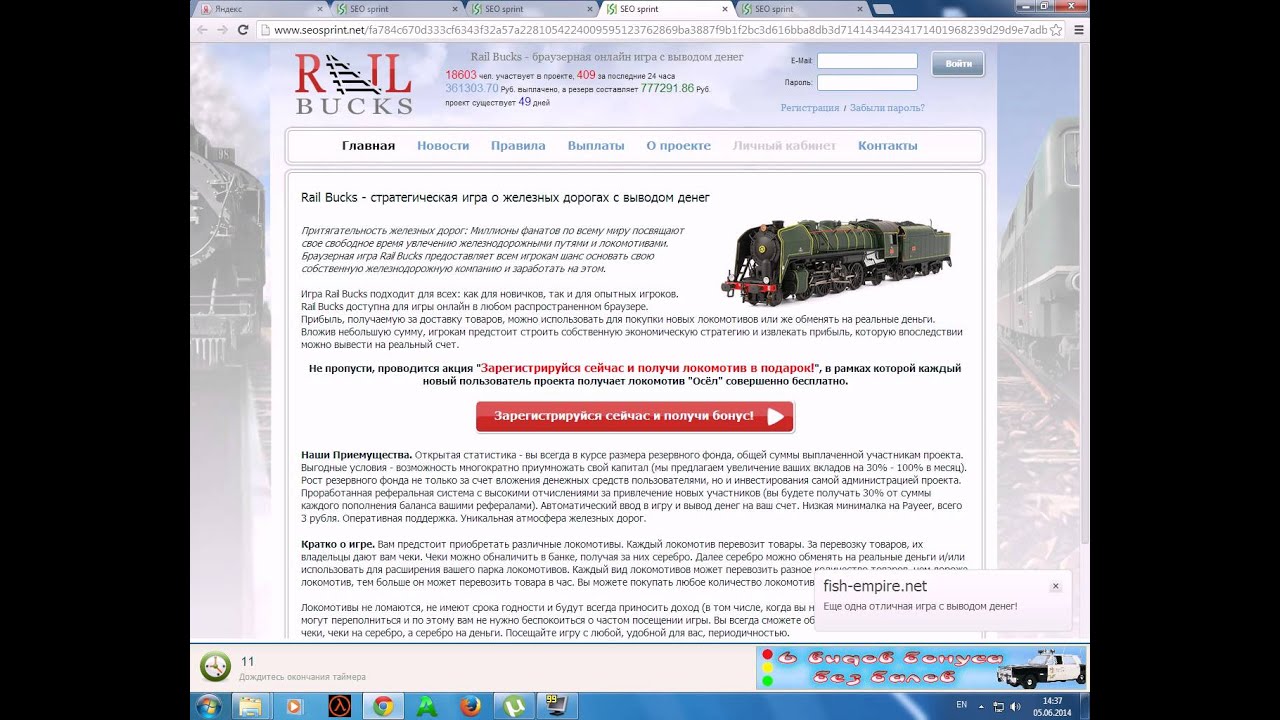
Task: Open uTorrent from taskbar
Action: click(x=515, y=706)
